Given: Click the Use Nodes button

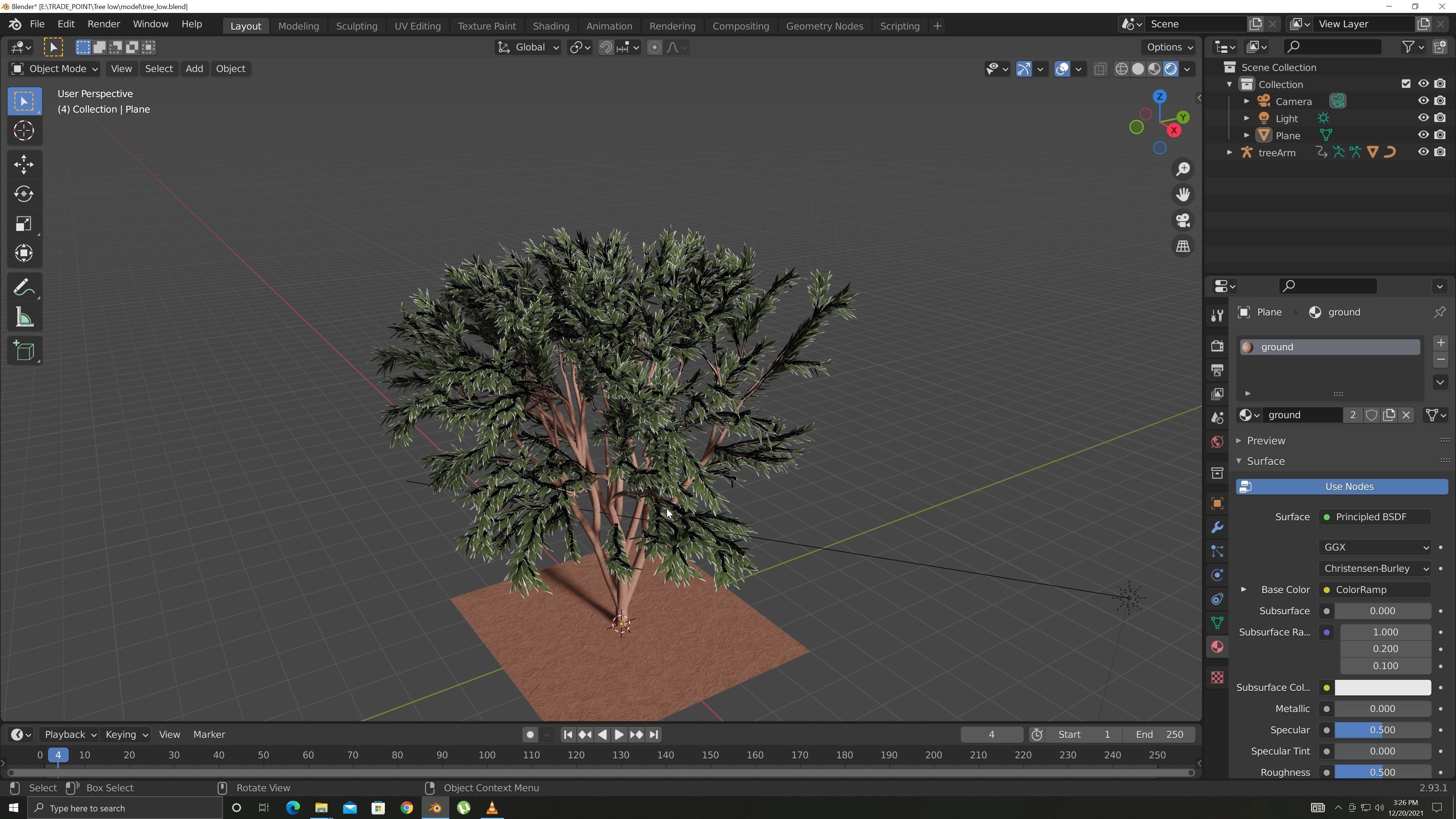Looking at the screenshot, I should pos(1342,486).
